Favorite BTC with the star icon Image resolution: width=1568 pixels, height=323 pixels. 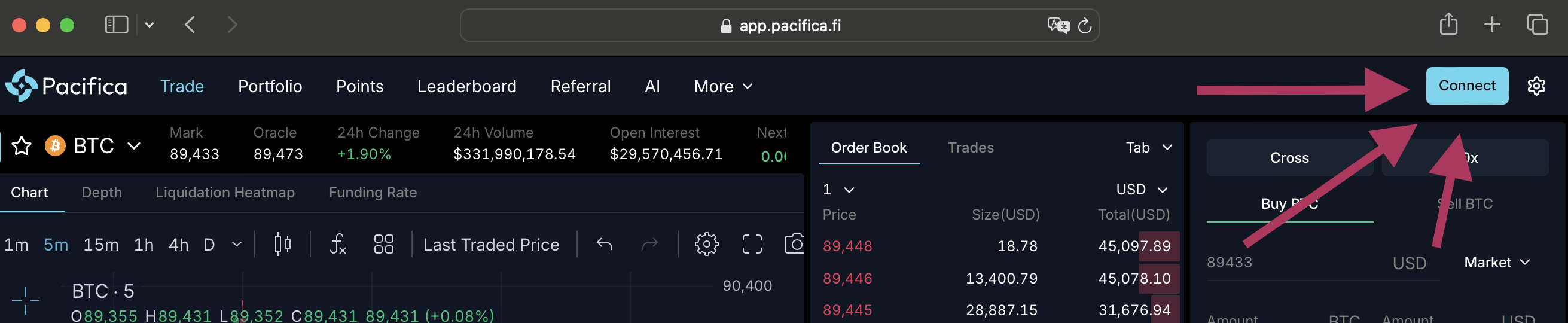pyautogui.click(x=22, y=146)
